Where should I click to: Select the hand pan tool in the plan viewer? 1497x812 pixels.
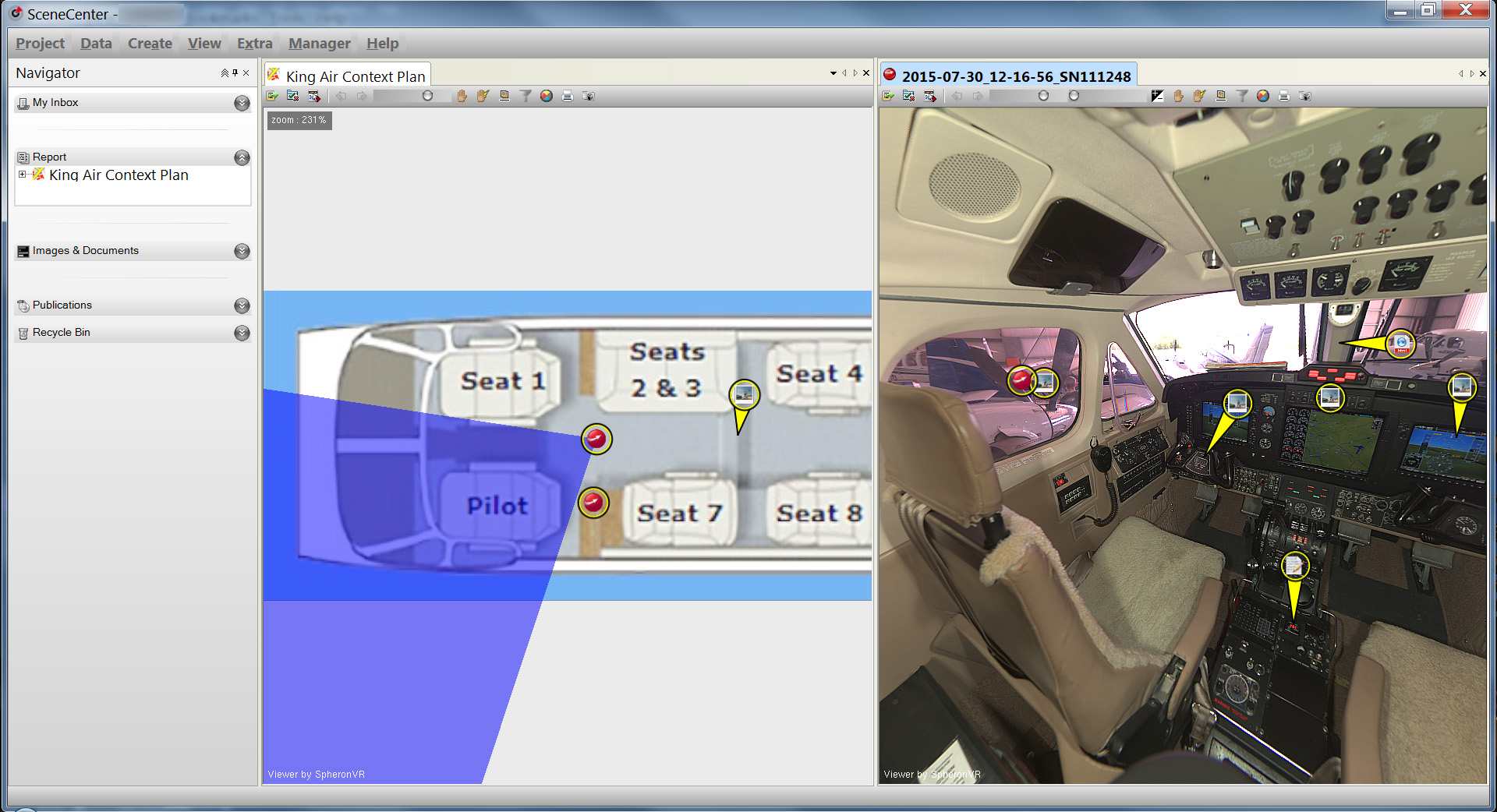[462, 96]
